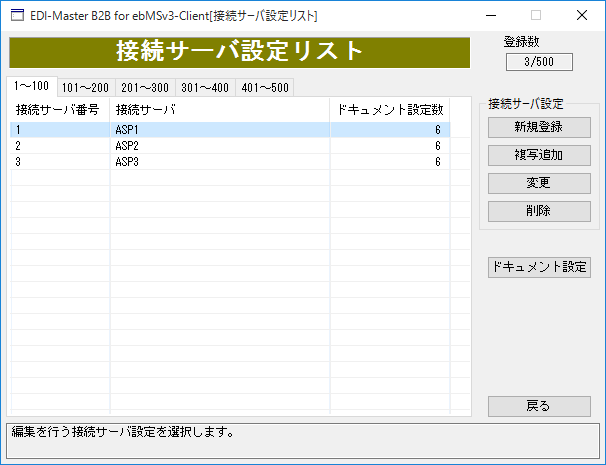Click the 登録数 count field

(538, 62)
